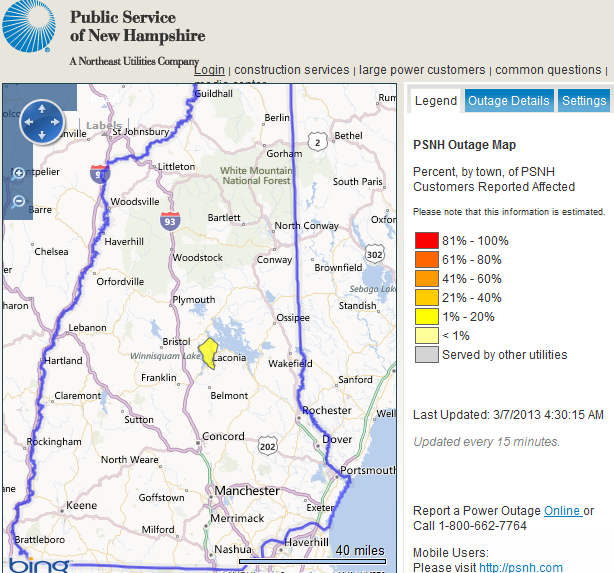Click the Littleton label on the map
The image size is (614, 573).
(x=176, y=166)
